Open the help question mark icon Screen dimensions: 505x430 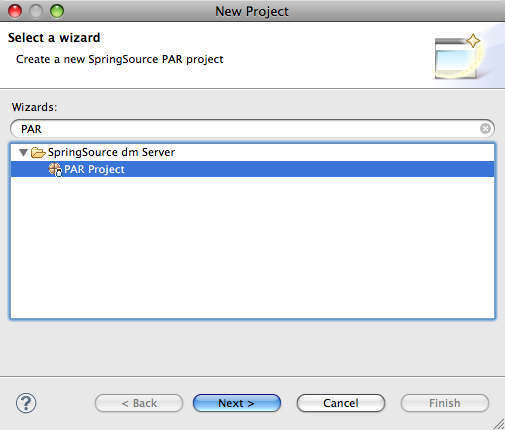(x=26, y=403)
